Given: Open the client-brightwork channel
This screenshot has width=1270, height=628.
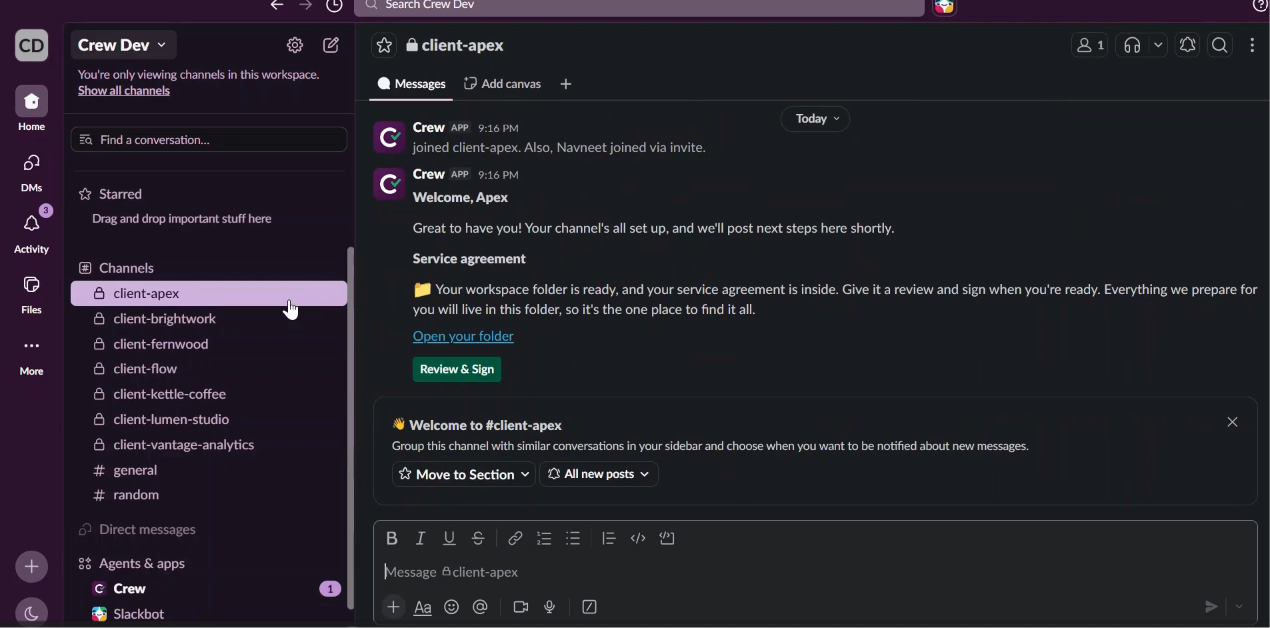Looking at the screenshot, I should [209, 319].
